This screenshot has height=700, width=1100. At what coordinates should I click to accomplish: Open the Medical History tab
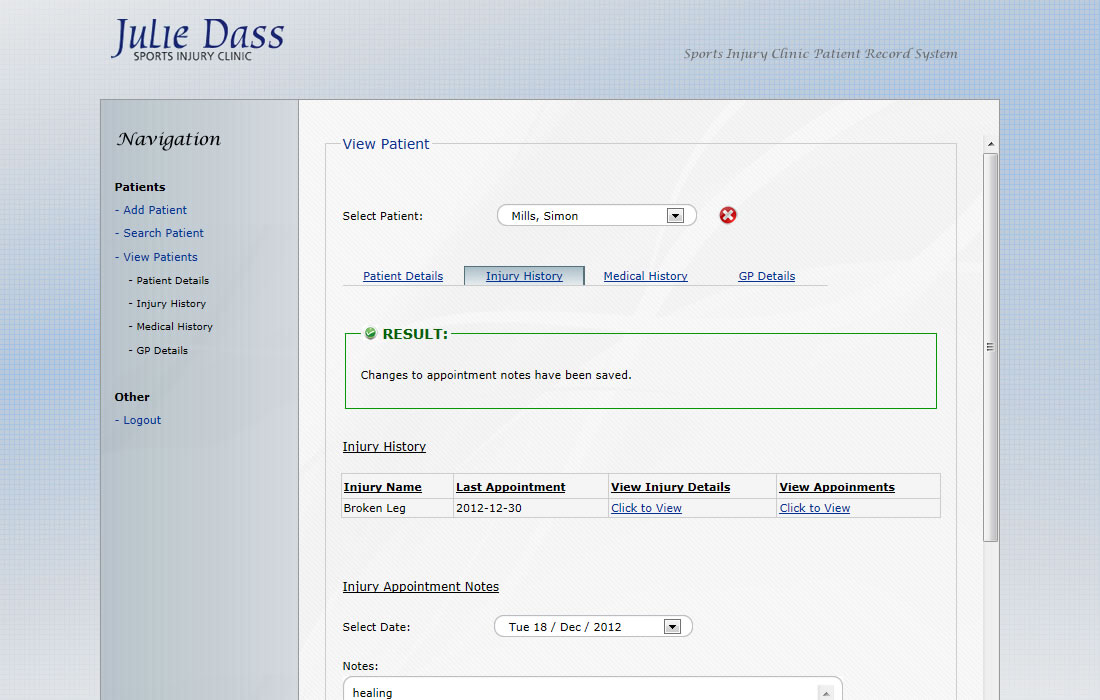click(x=645, y=276)
